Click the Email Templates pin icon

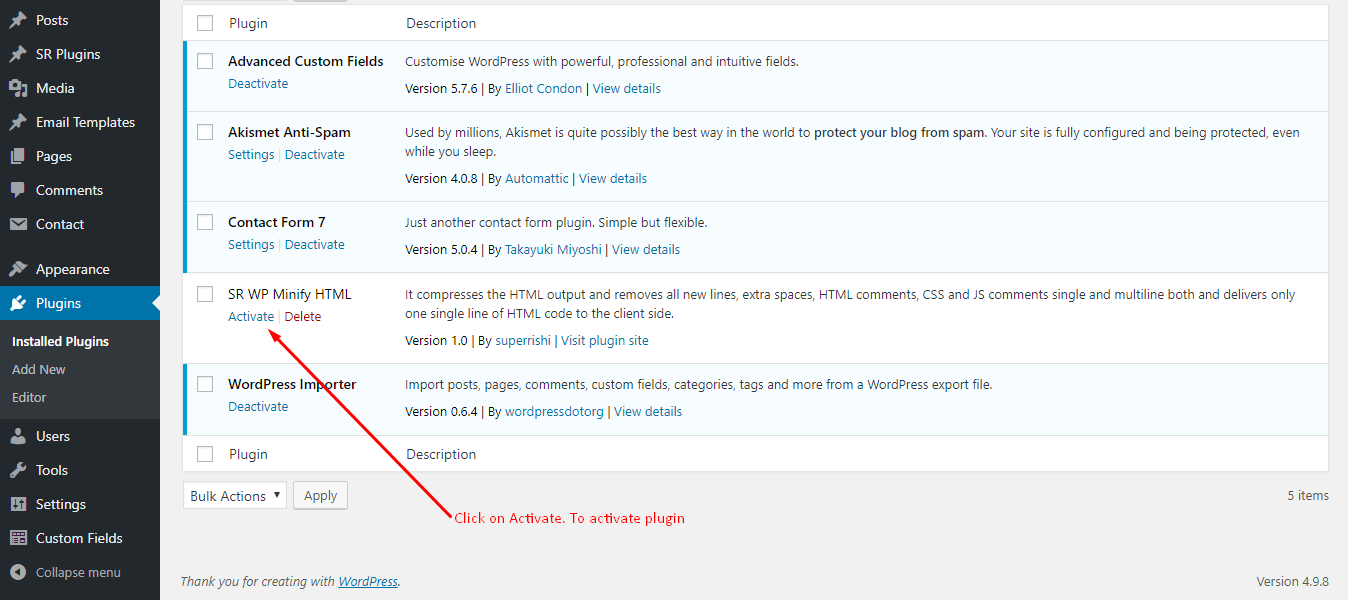pyautogui.click(x=18, y=122)
